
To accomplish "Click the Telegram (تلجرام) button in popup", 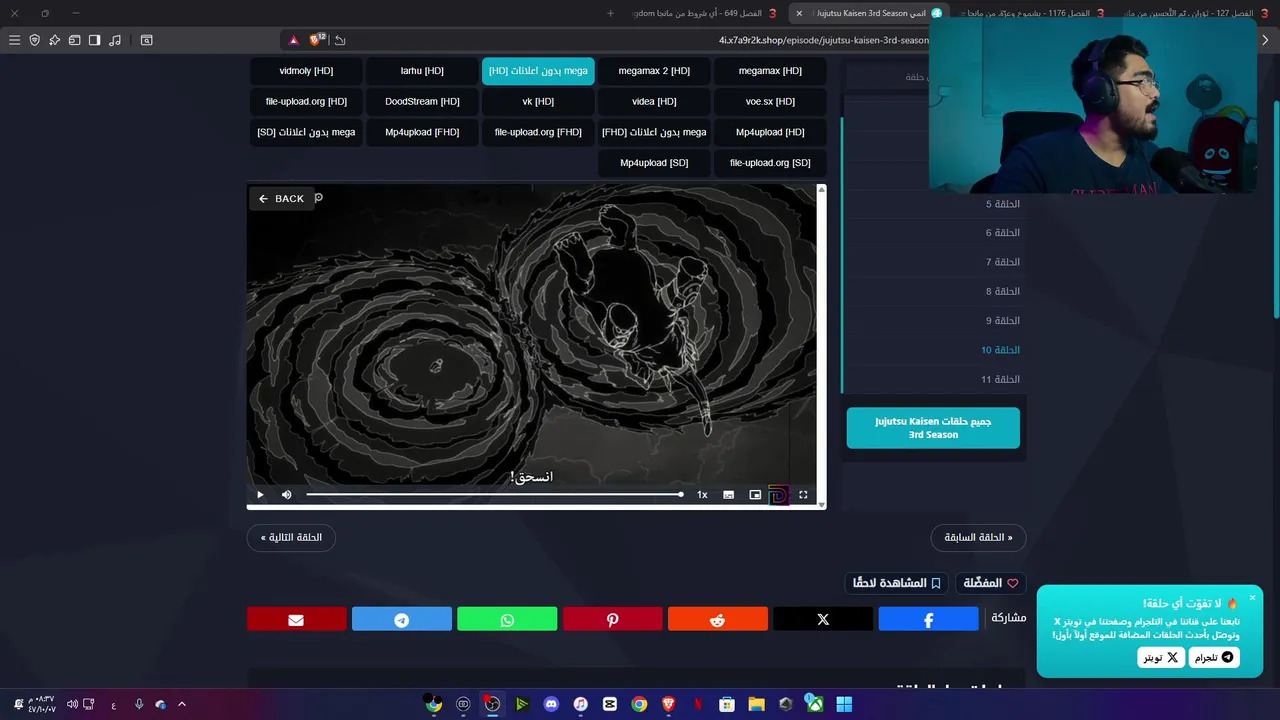I will (1215, 658).
